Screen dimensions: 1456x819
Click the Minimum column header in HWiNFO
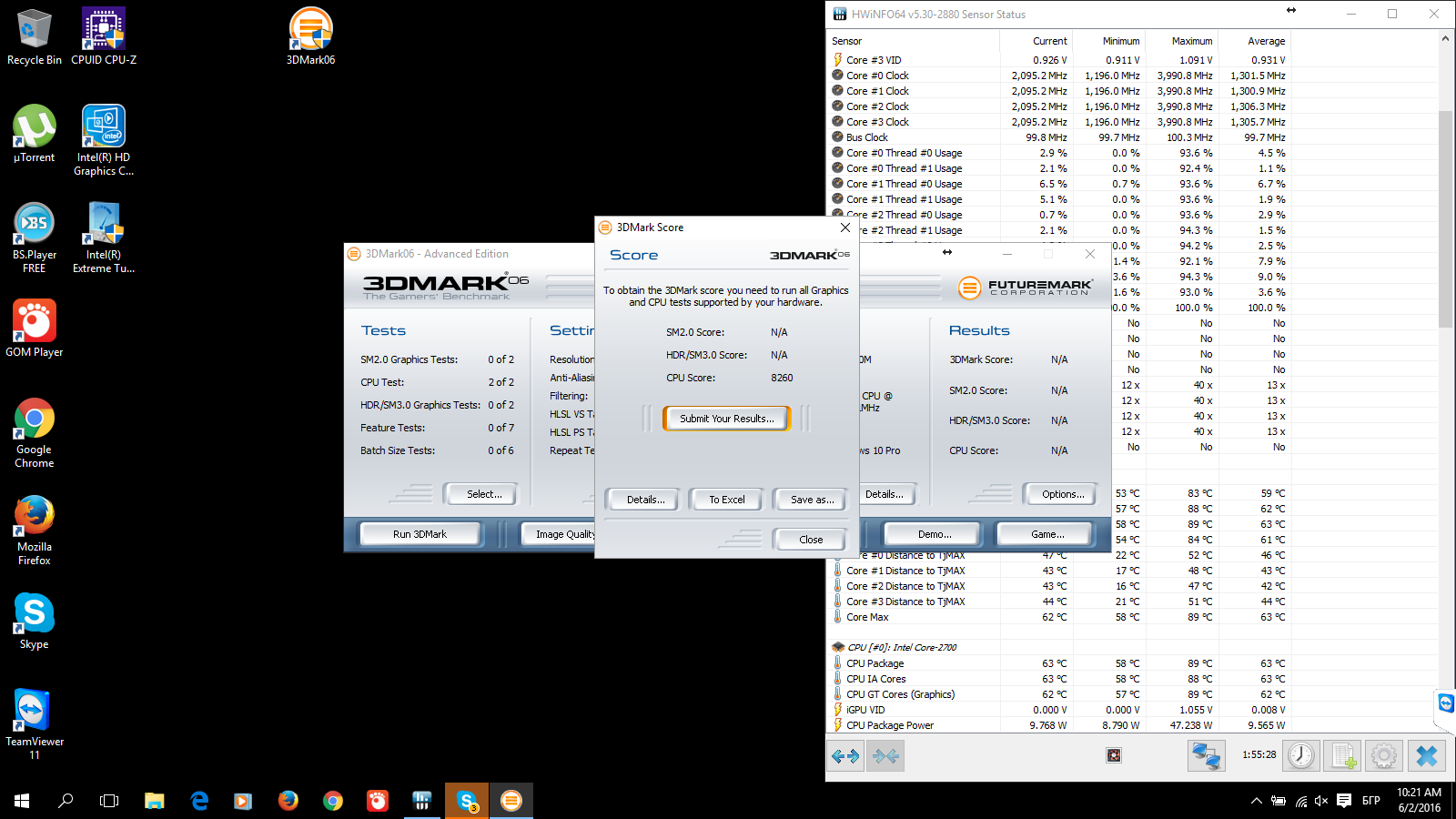[1109, 41]
